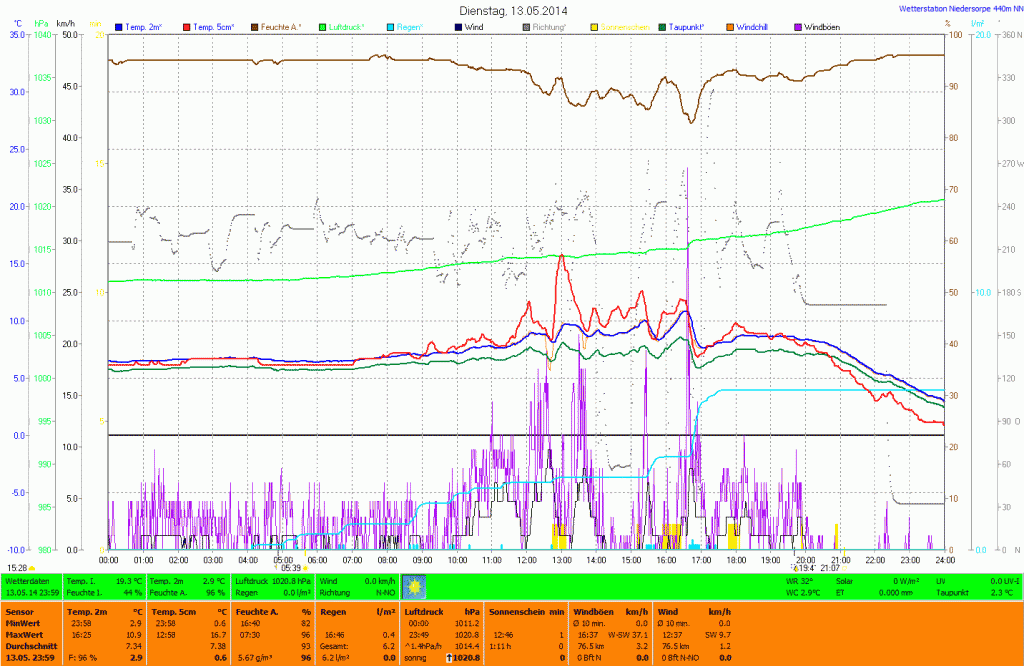Screen dimensions: 1024x666
Task: Click the blue Temp. 2m legend square
Action: (120, 26)
